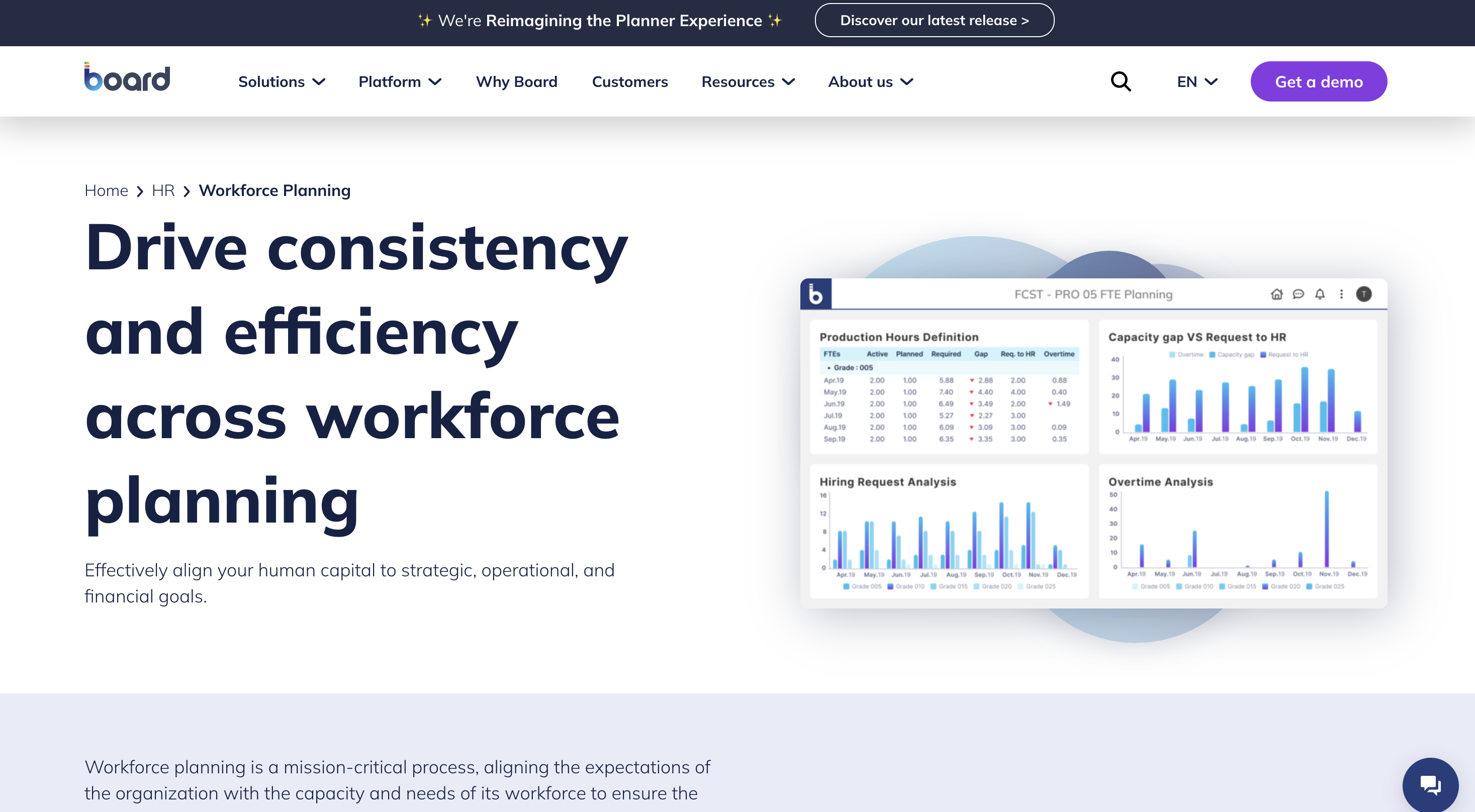The width and height of the screenshot is (1475, 812).
Task: Click the Board logo
Action: pyautogui.click(x=127, y=77)
